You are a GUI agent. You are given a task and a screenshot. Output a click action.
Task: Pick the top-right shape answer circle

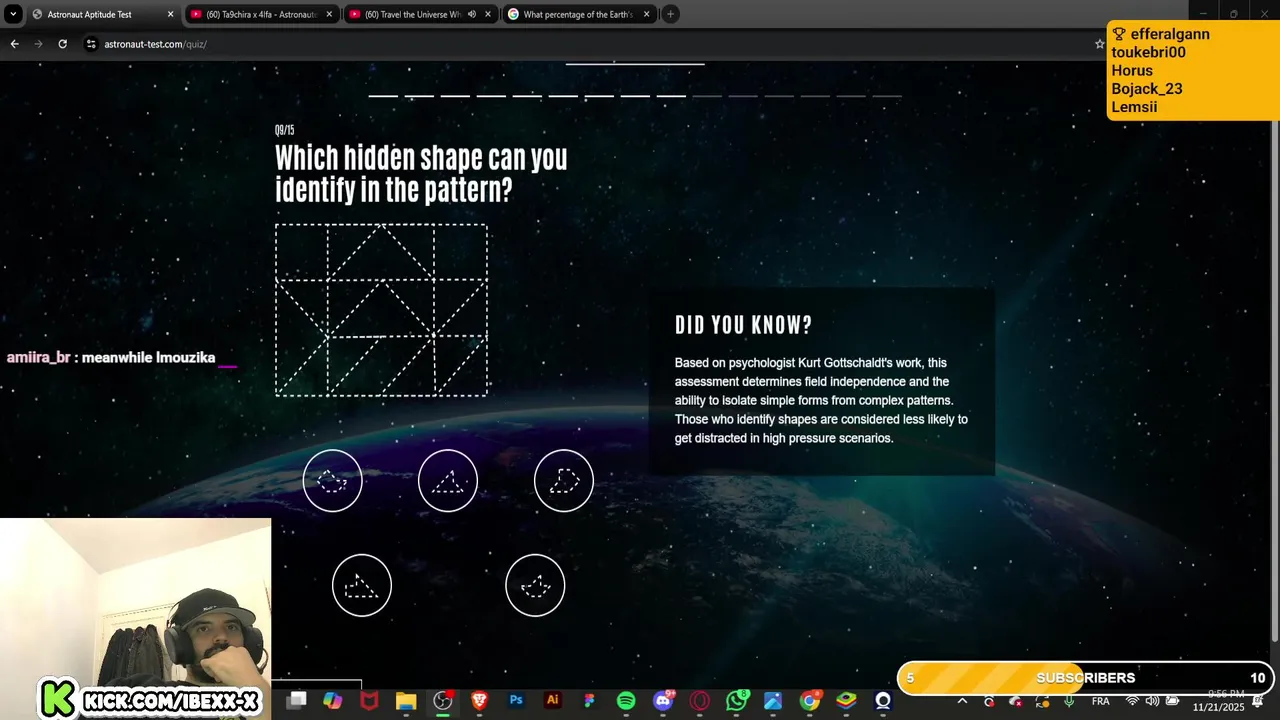564,481
